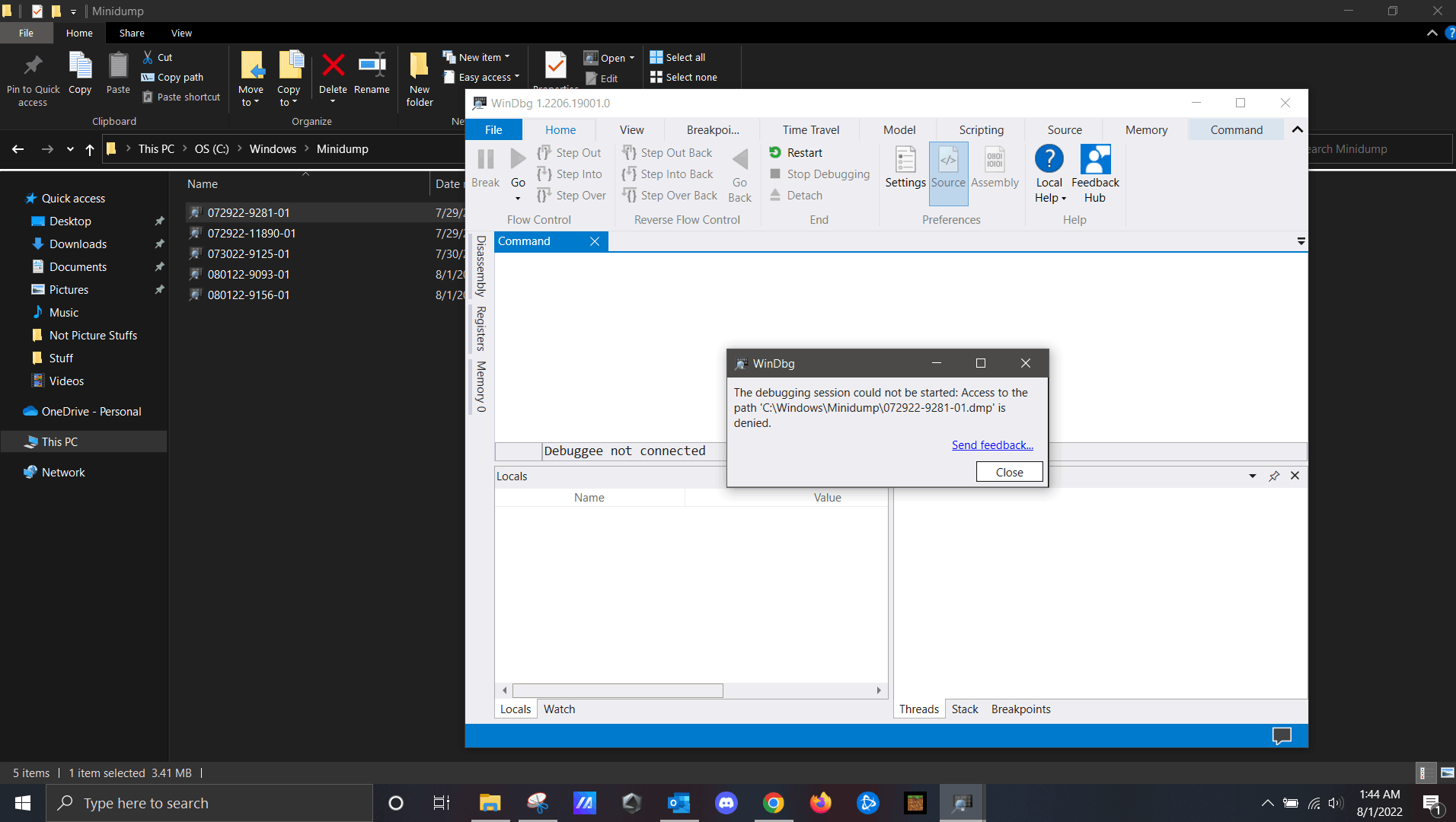The height and width of the screenshot is (822, 1456).
Task: Click Rename in Explorer ribbon
Action: (372, 74)
